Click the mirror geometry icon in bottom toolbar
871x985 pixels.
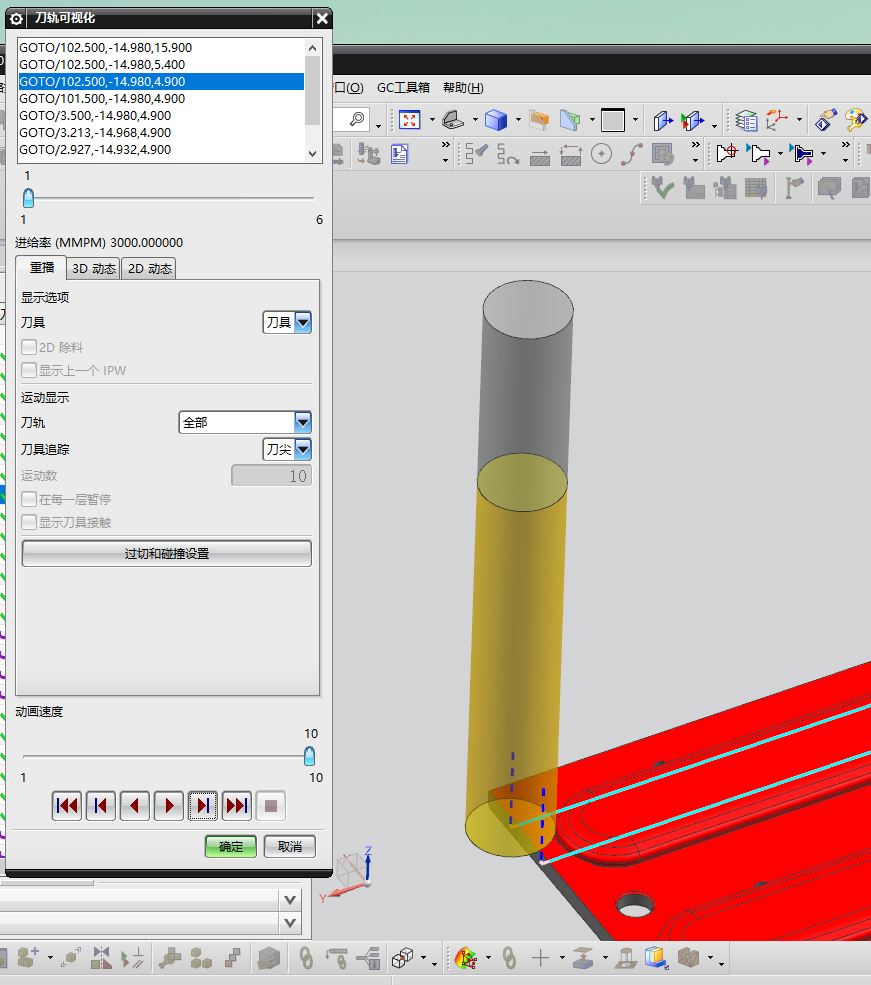pos(101,958)
